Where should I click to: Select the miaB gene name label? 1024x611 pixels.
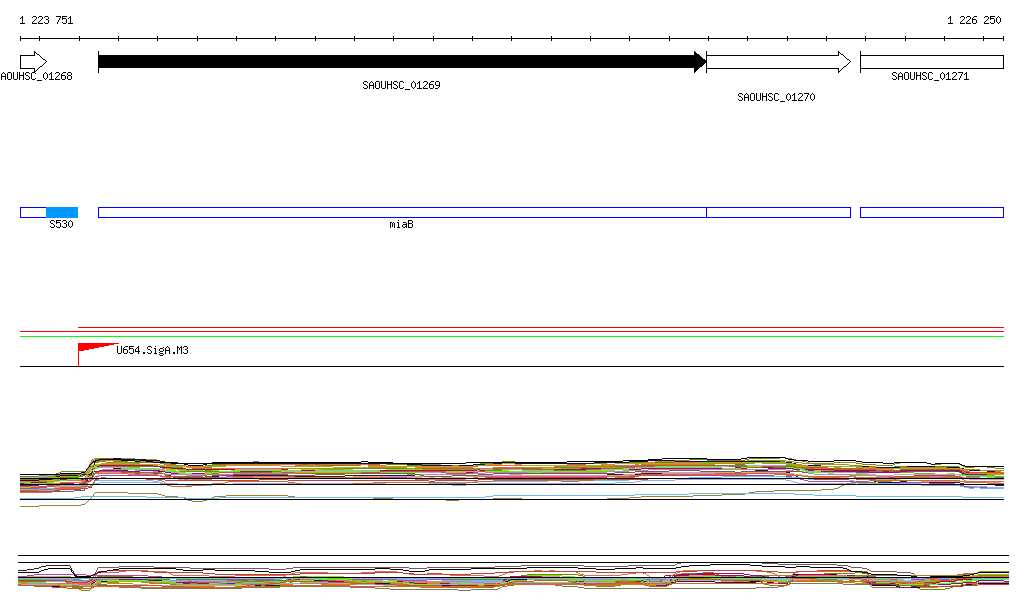point(401,225)
